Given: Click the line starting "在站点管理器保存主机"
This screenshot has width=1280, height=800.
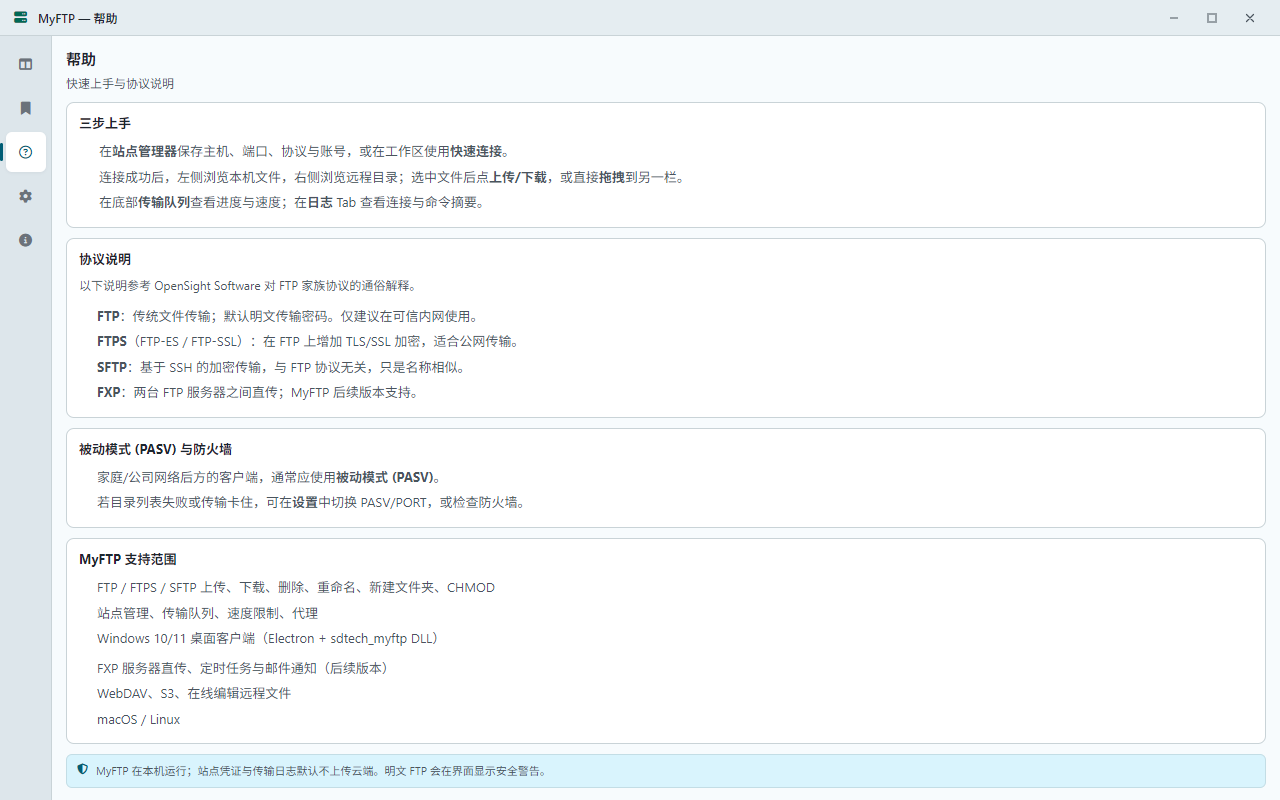Looking at the screenshot, I should (x=304, y=151).
